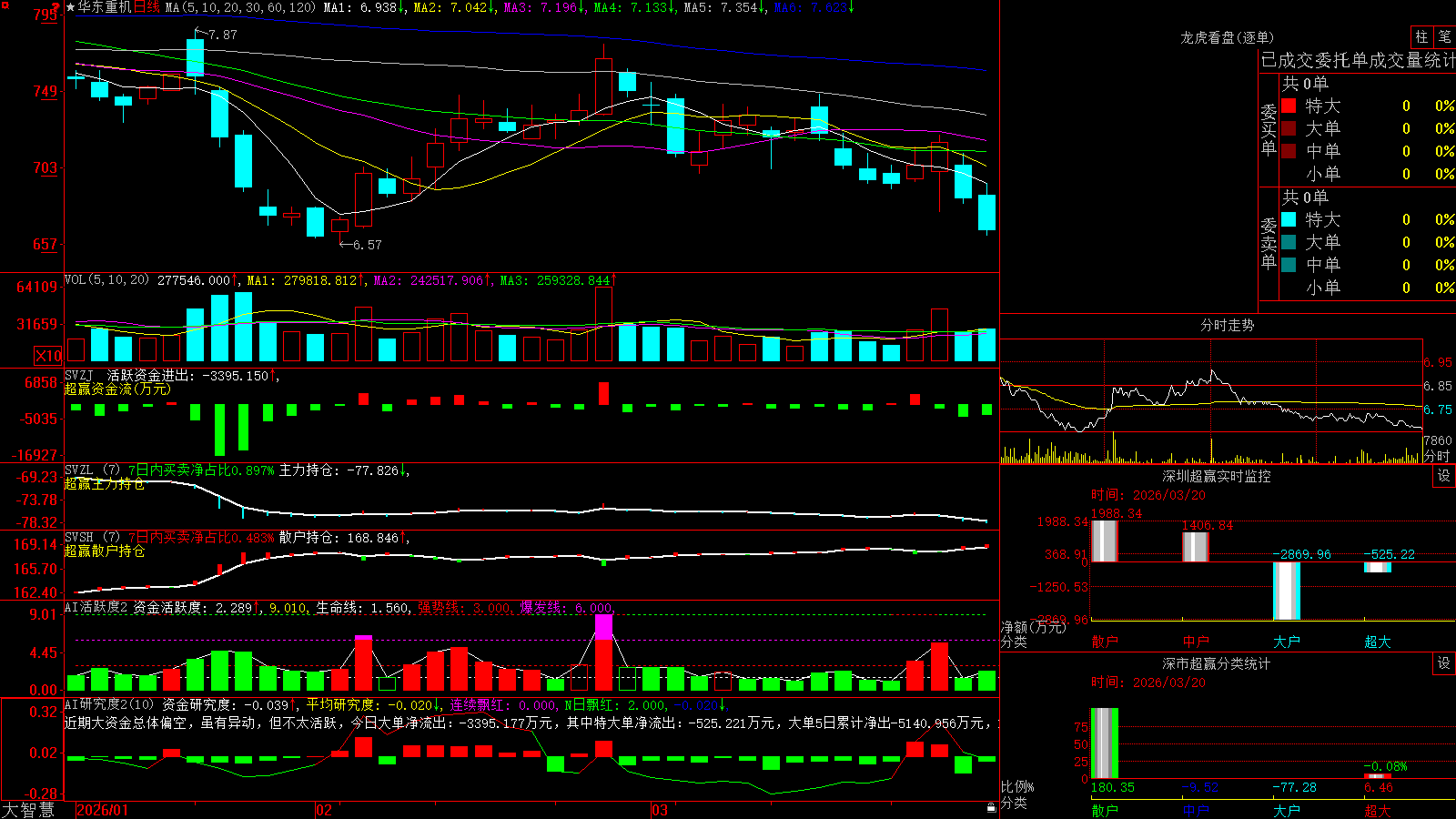This screenshot has height=819, width=1456.
Task: Click the 180.35 散户 ratio value
Action: (x=1113, y=787)
